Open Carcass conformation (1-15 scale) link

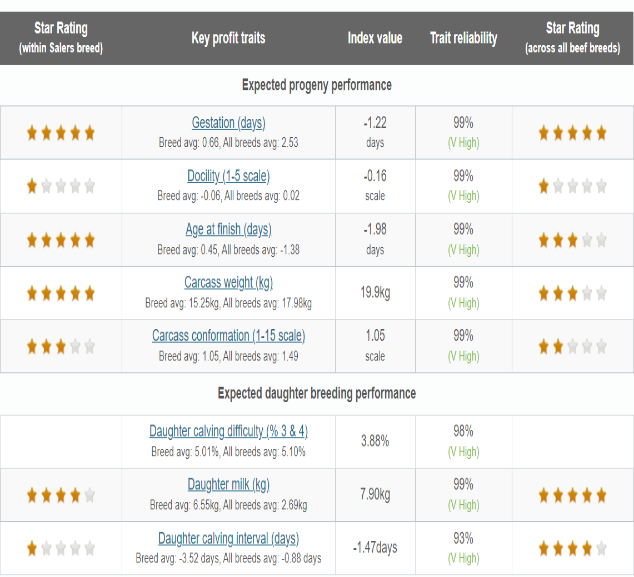tap(228, 336)
